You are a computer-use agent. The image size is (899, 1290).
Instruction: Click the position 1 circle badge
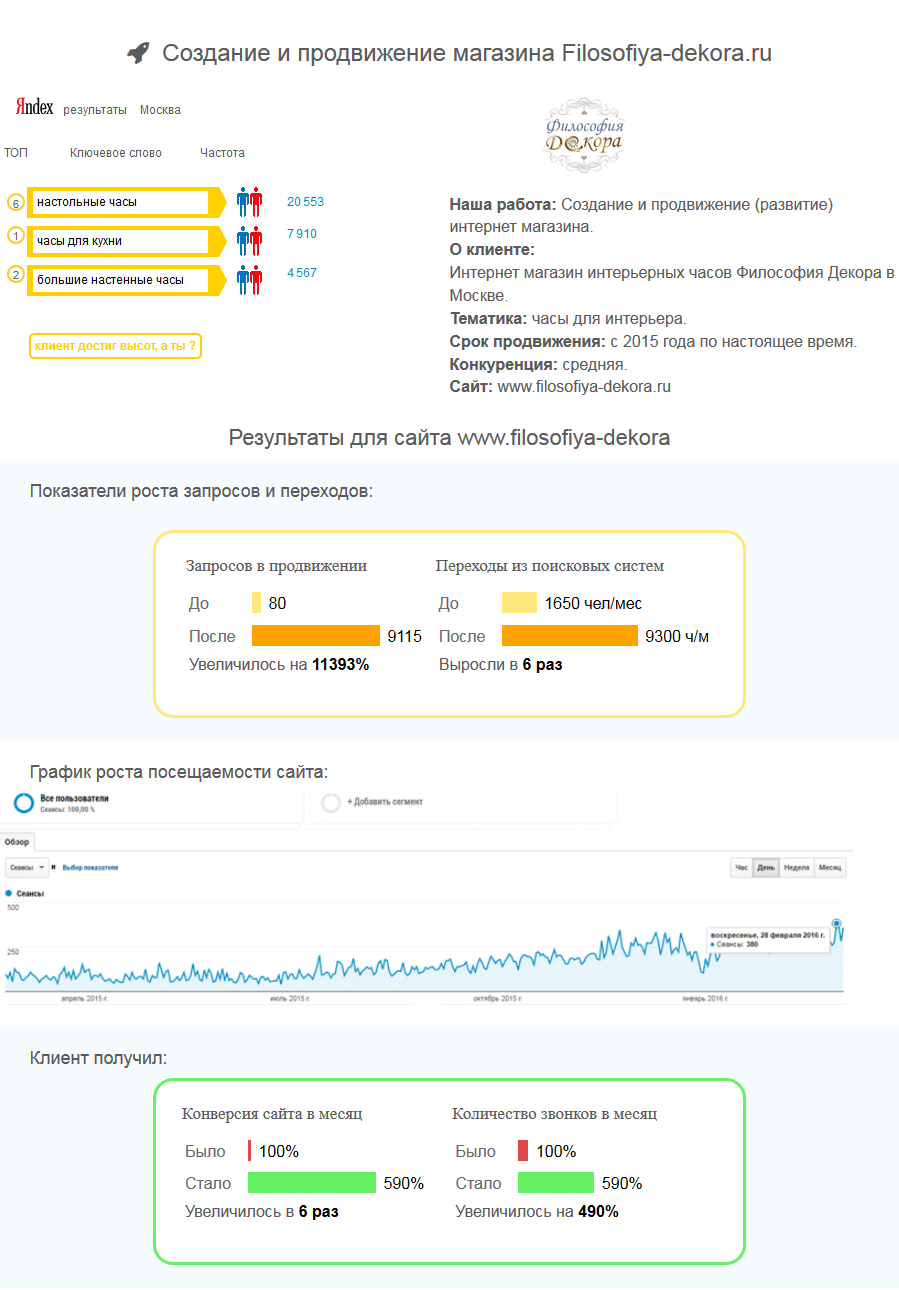15,236
